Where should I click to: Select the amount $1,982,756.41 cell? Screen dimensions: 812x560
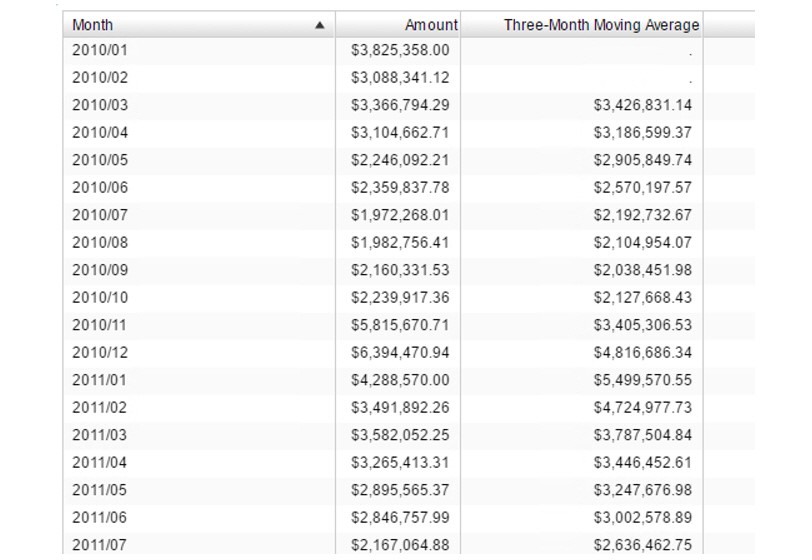coord(400,242)
